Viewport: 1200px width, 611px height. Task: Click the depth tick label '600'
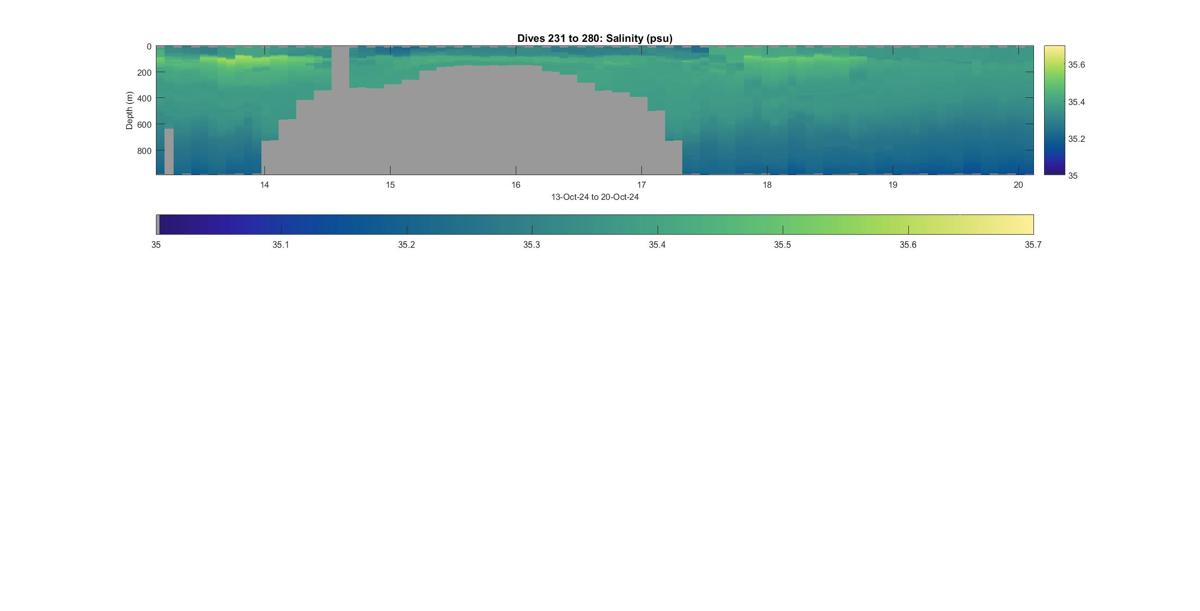[144, 125]
